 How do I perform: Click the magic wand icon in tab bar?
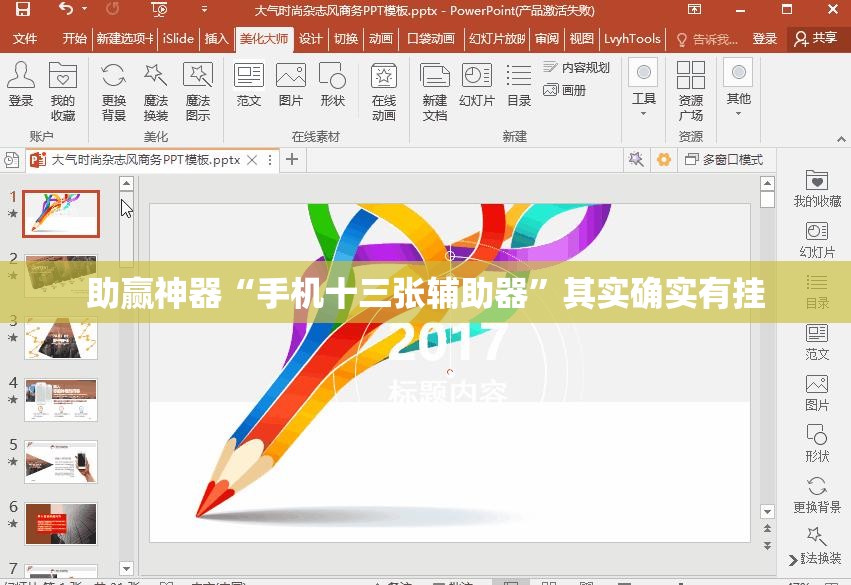tap(636, 160)
